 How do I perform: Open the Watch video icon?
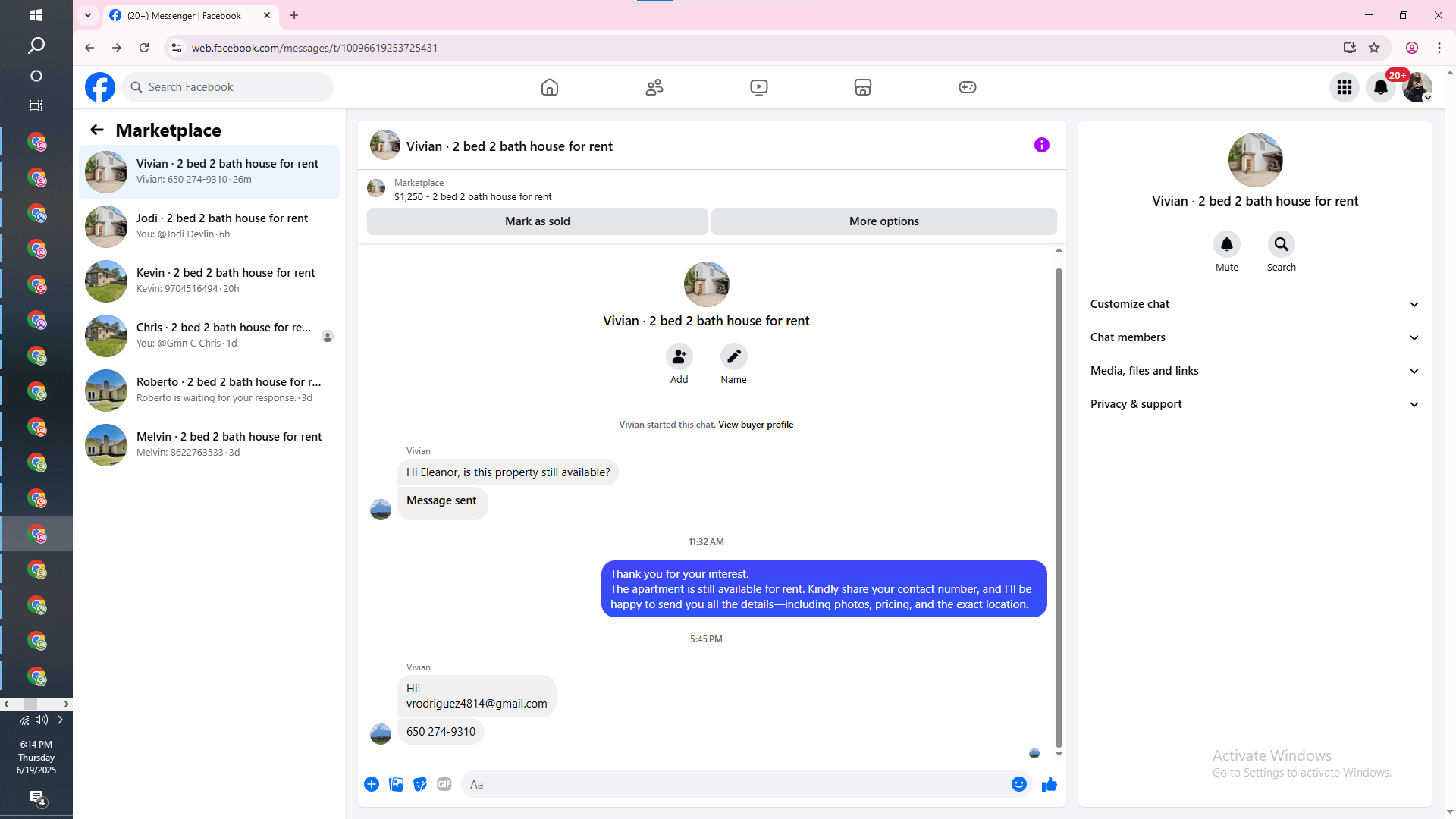click(759, 87)
